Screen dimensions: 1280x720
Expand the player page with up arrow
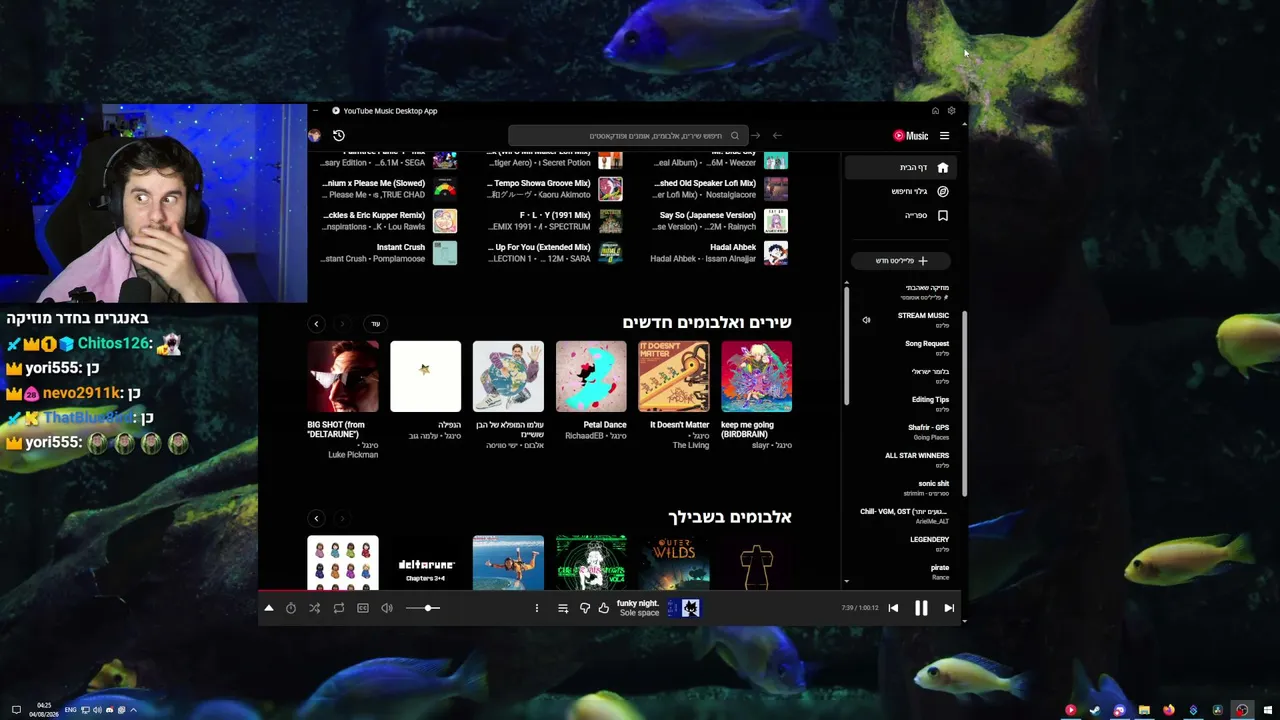268,608
